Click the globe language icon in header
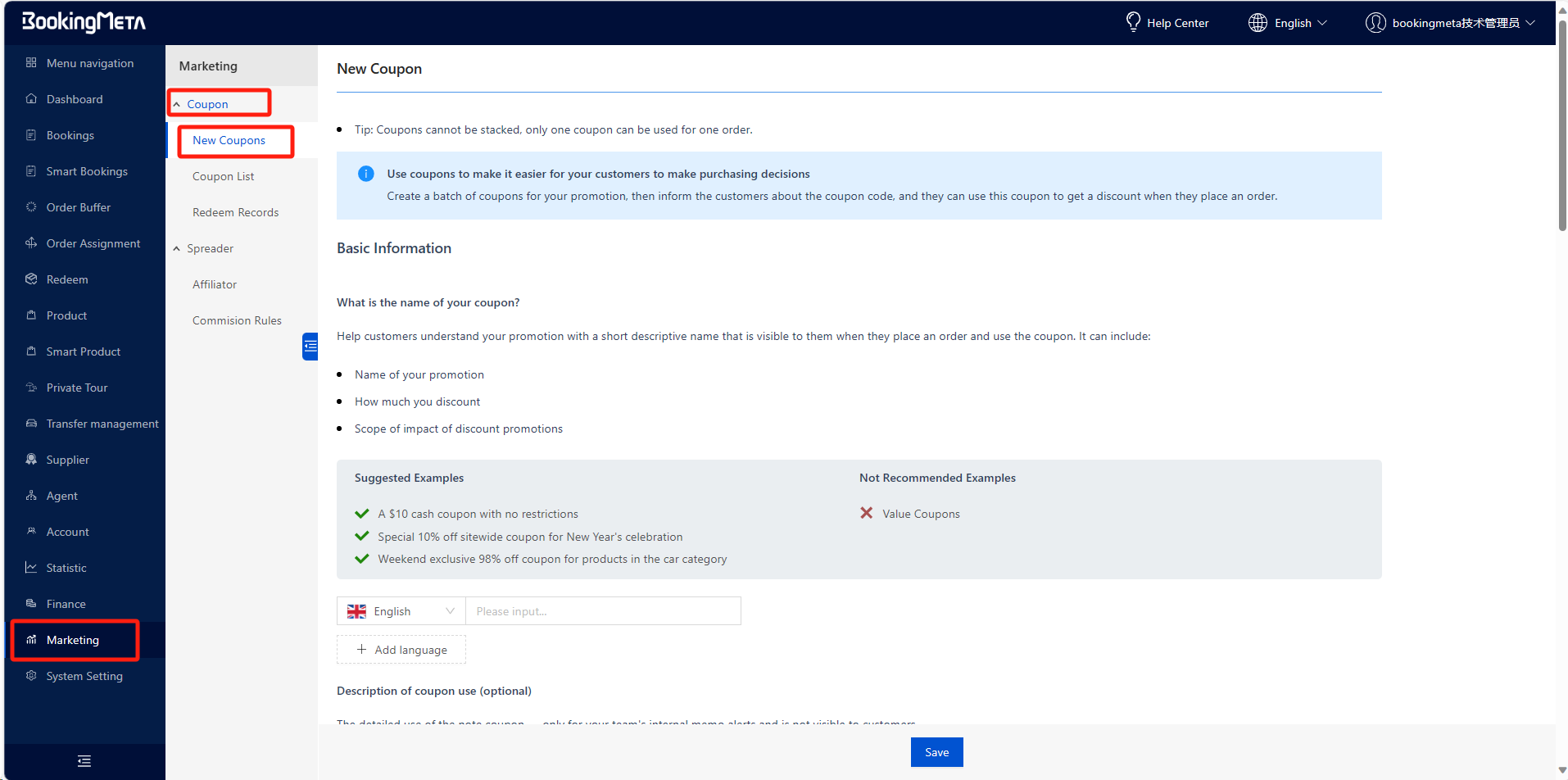 [1258, 23]
